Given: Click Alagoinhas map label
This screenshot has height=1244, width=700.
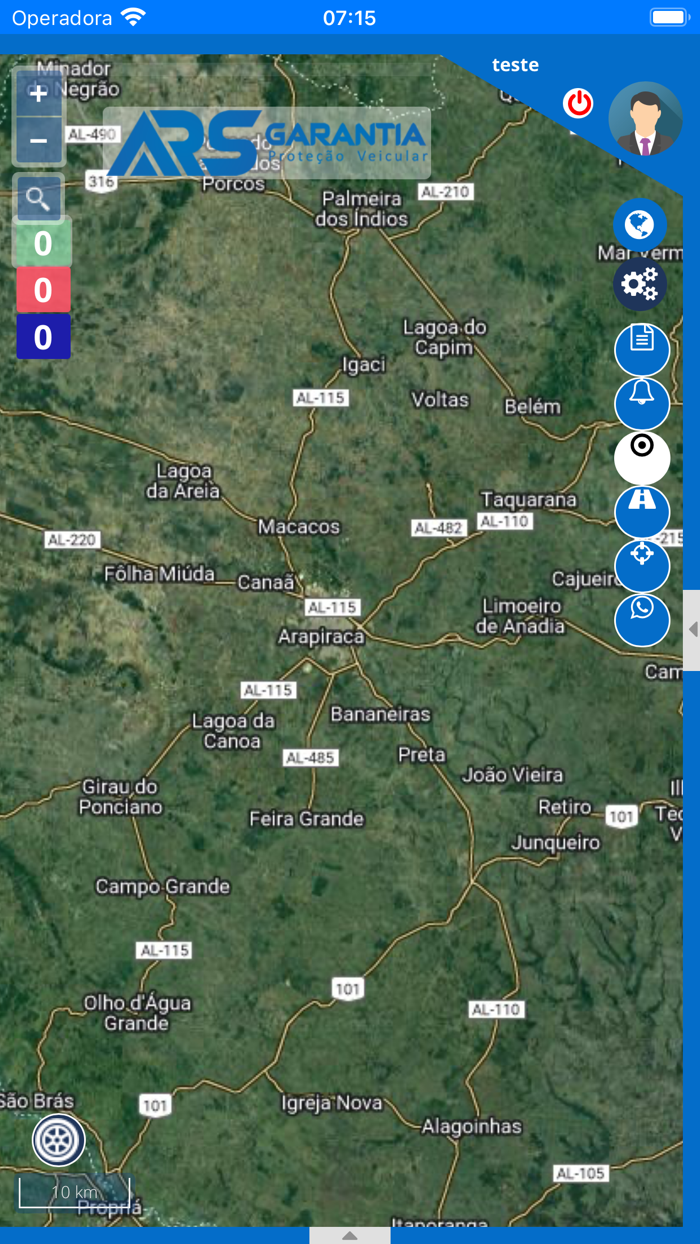Looking at the screenshot, I should tap(471, 1127).
